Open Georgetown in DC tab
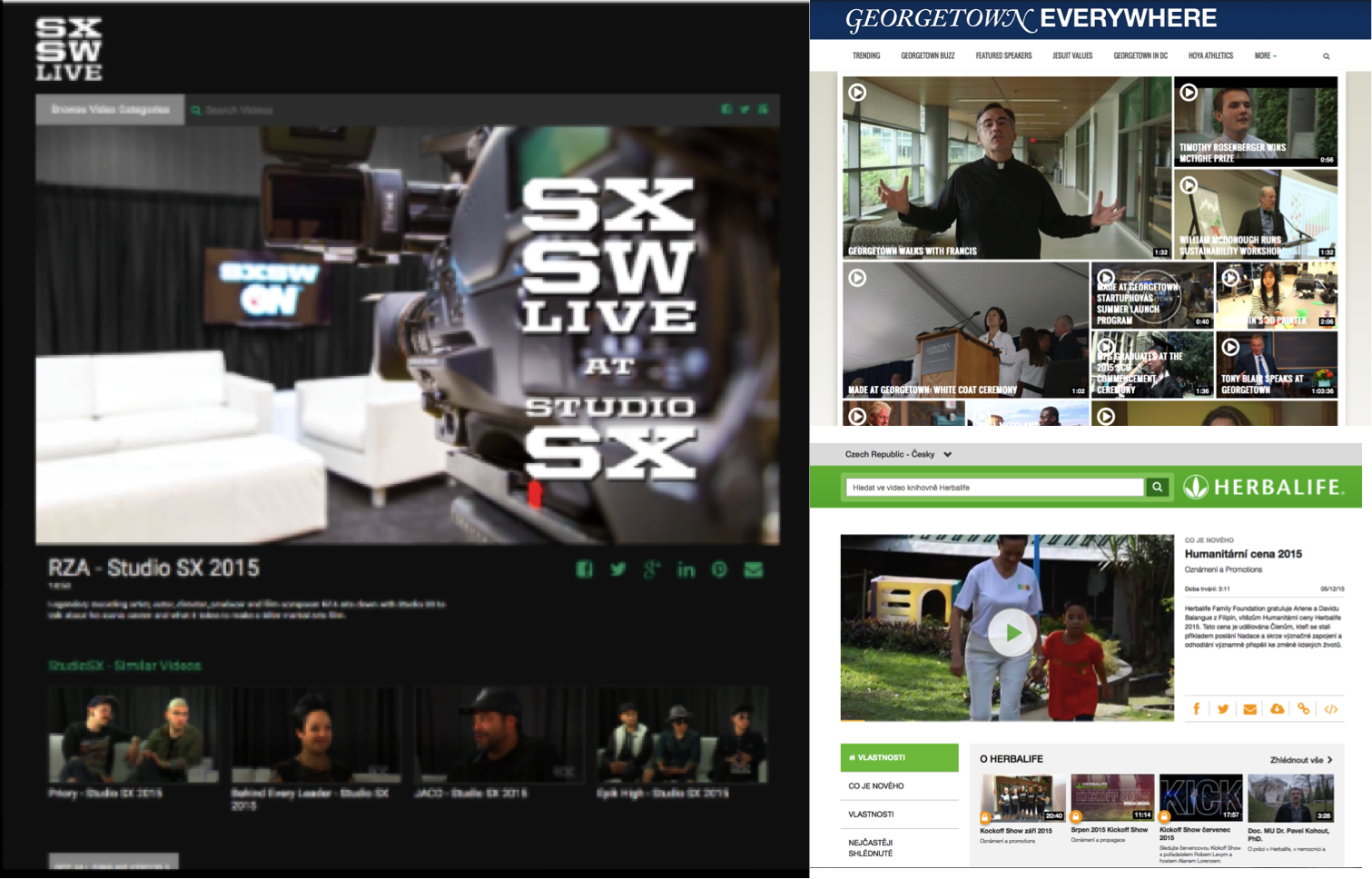Viewport: 1372px width, 879px height. pyautogui.click(x=1140, y=56)
